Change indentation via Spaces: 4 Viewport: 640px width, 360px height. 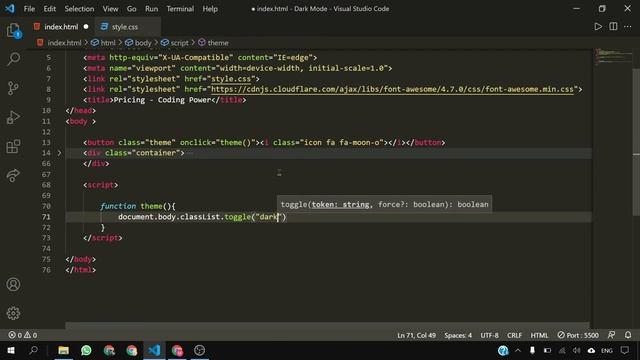(458, 335)
